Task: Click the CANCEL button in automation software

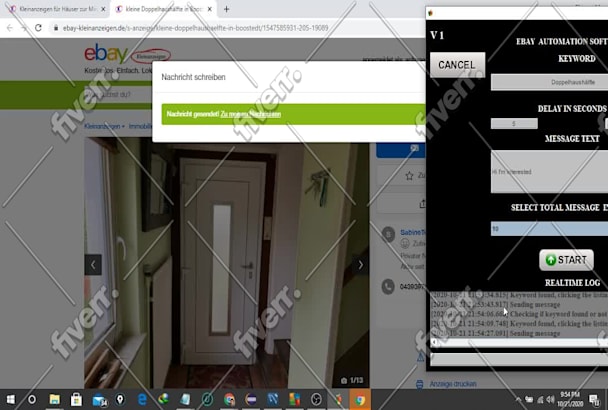Action: [x=457, y=65]
